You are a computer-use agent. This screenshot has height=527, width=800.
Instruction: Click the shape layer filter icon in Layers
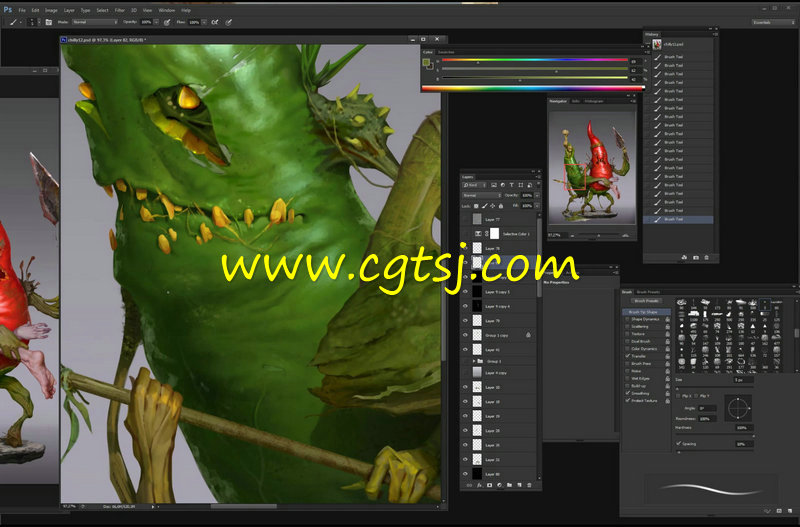pos(521,185)
